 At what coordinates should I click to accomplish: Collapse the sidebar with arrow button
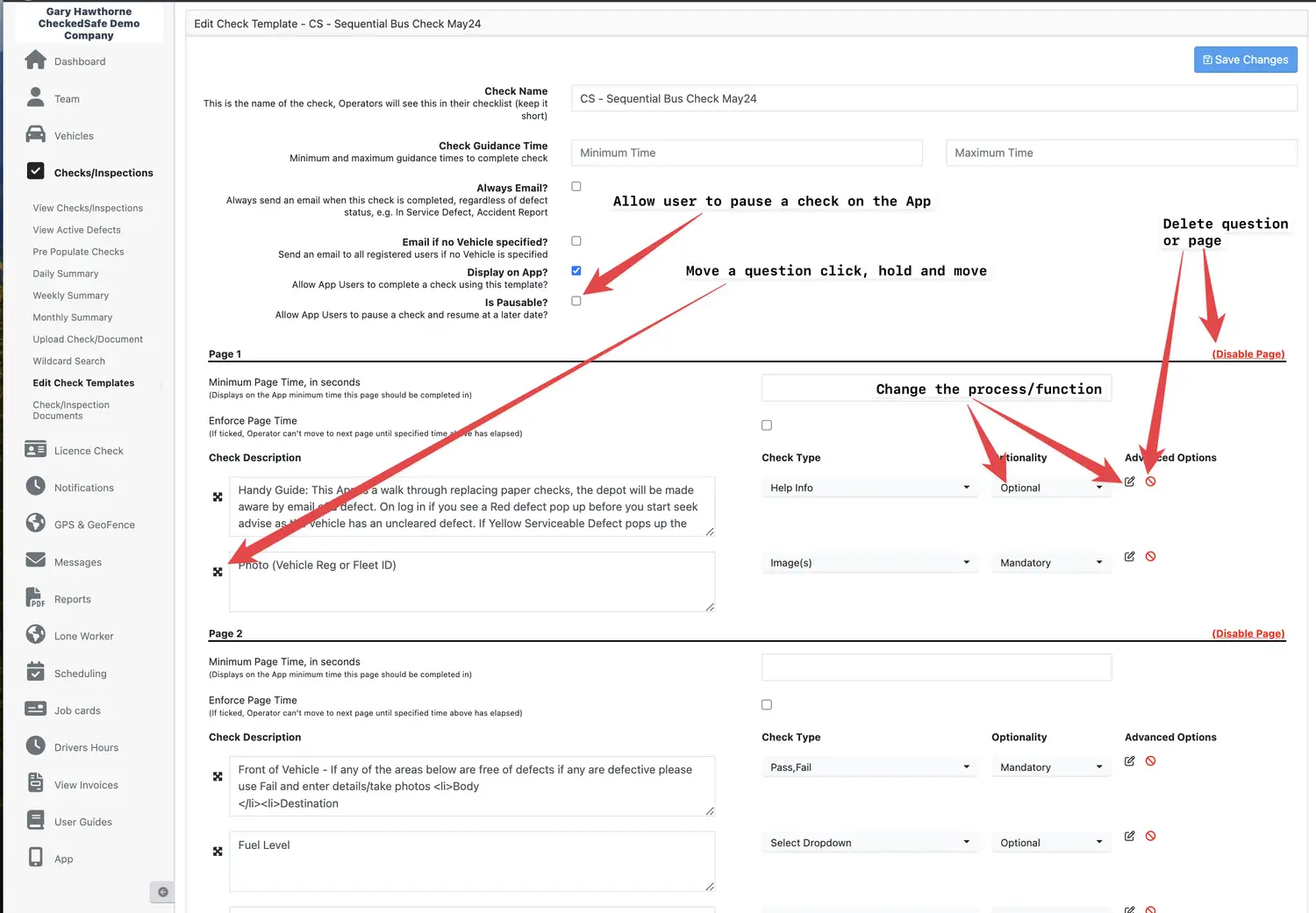click(x=162, y=892)
